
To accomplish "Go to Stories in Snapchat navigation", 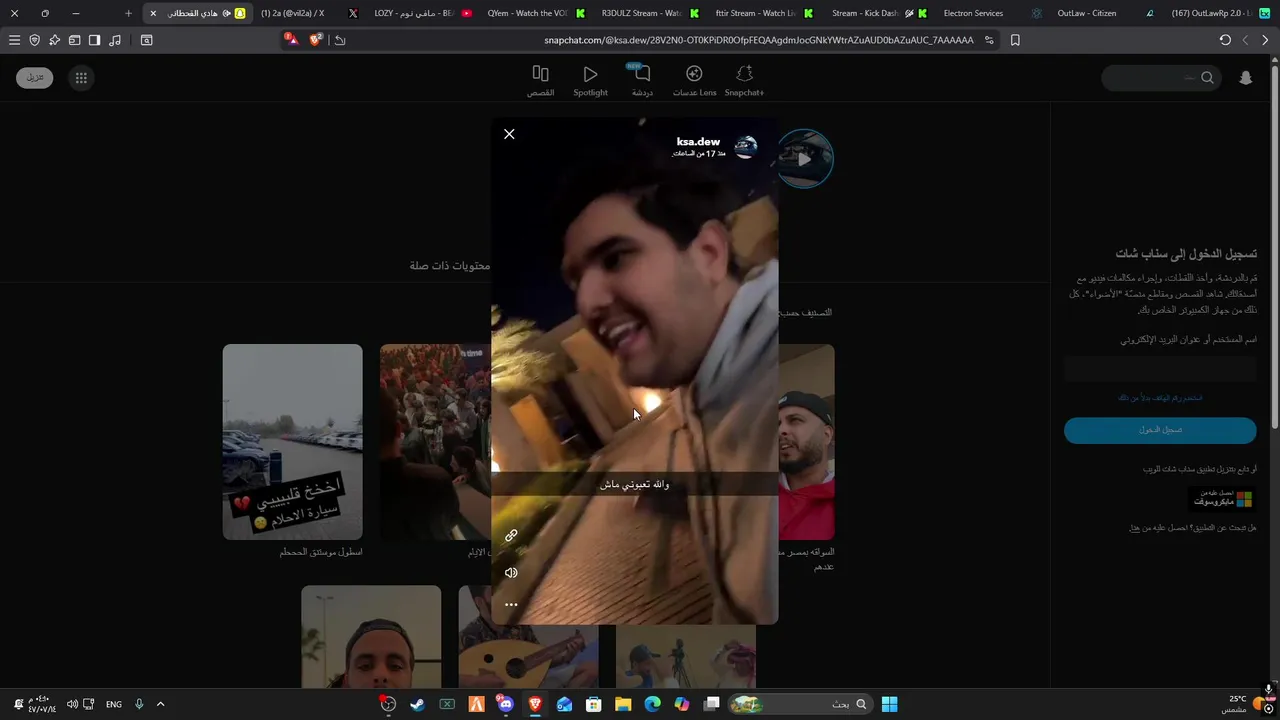I will click(x=540, y=80).
